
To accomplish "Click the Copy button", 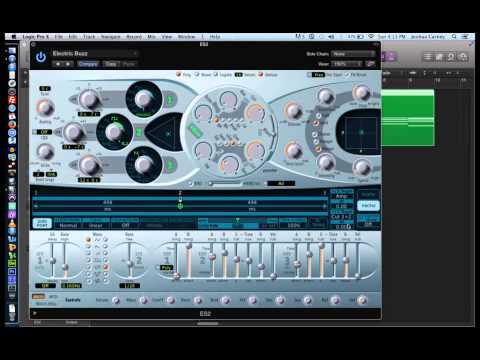I will pyautogui.click(x=111, y=64).
